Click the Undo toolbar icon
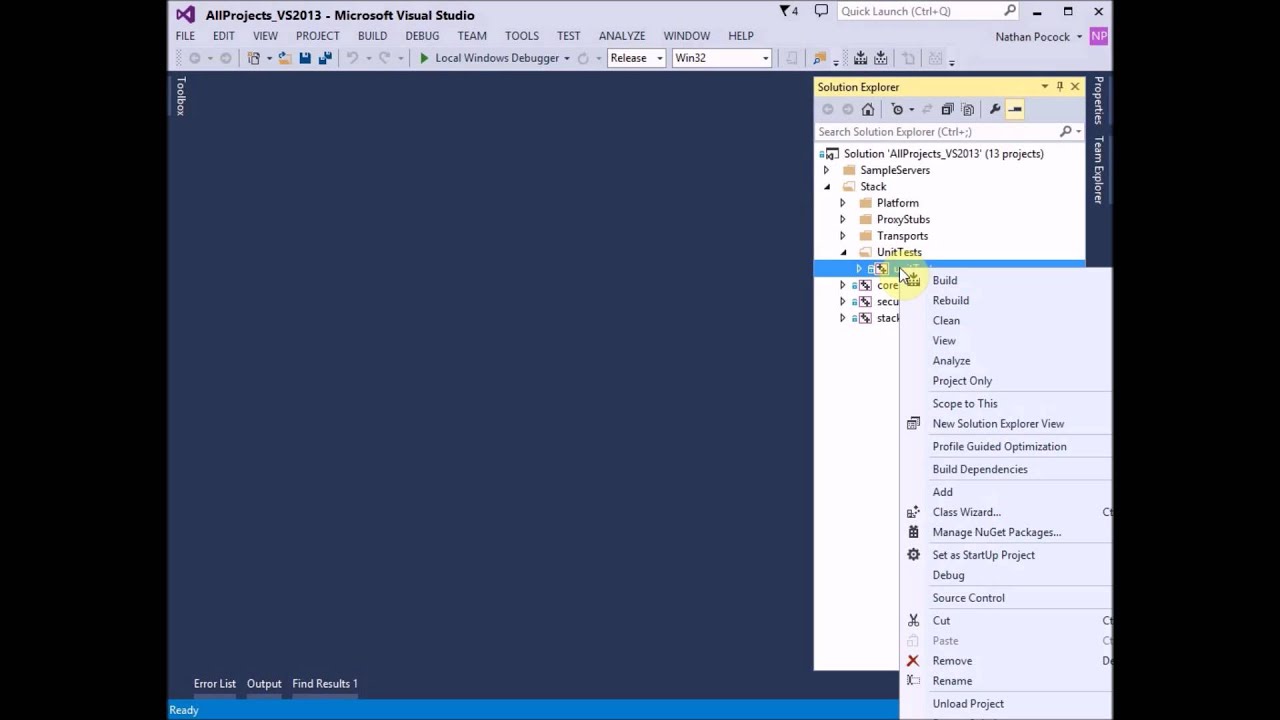Image resolution: width=1280 pixels, height=720 pixels. click(x=352, y=58)
